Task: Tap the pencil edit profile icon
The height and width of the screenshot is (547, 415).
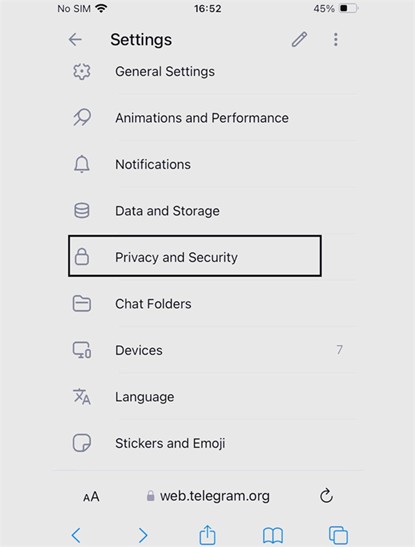Action: point(299,39)
